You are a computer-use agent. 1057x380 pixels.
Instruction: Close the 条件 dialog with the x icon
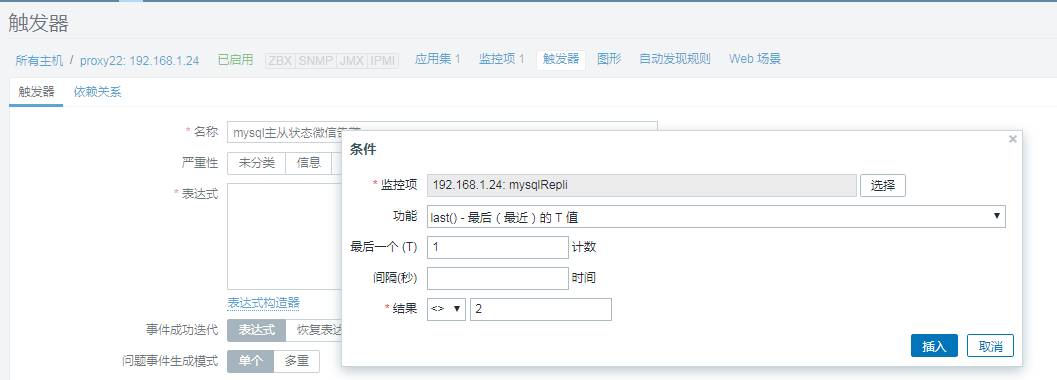click(x=1012, y=139)
